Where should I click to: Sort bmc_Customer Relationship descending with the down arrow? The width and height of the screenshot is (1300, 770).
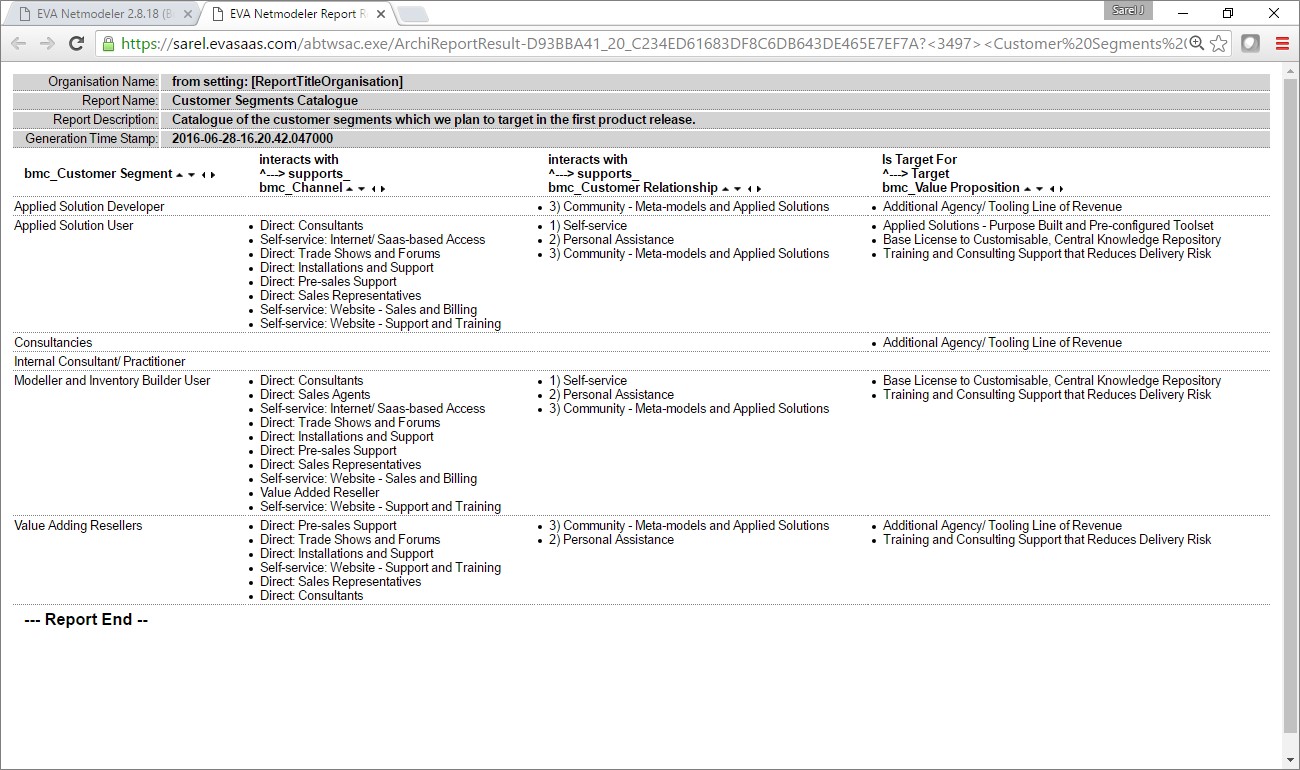[738, 189]
